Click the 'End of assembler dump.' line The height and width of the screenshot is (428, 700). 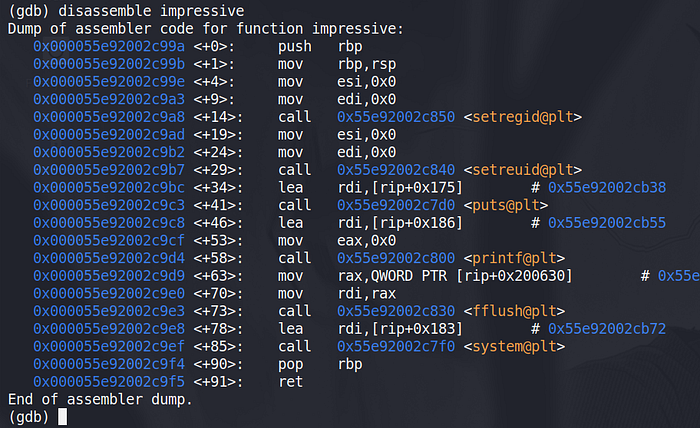[99, 399]
